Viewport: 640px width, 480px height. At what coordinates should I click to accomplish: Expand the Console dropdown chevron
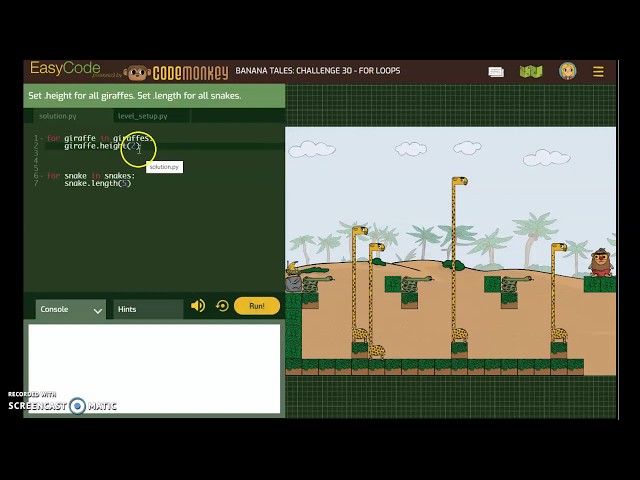coord(98,311)
